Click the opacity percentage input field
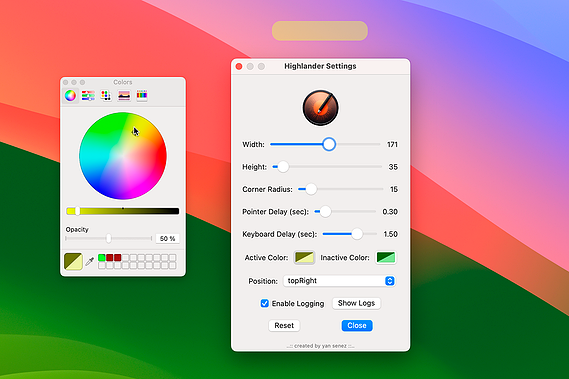 coord(168,239)
